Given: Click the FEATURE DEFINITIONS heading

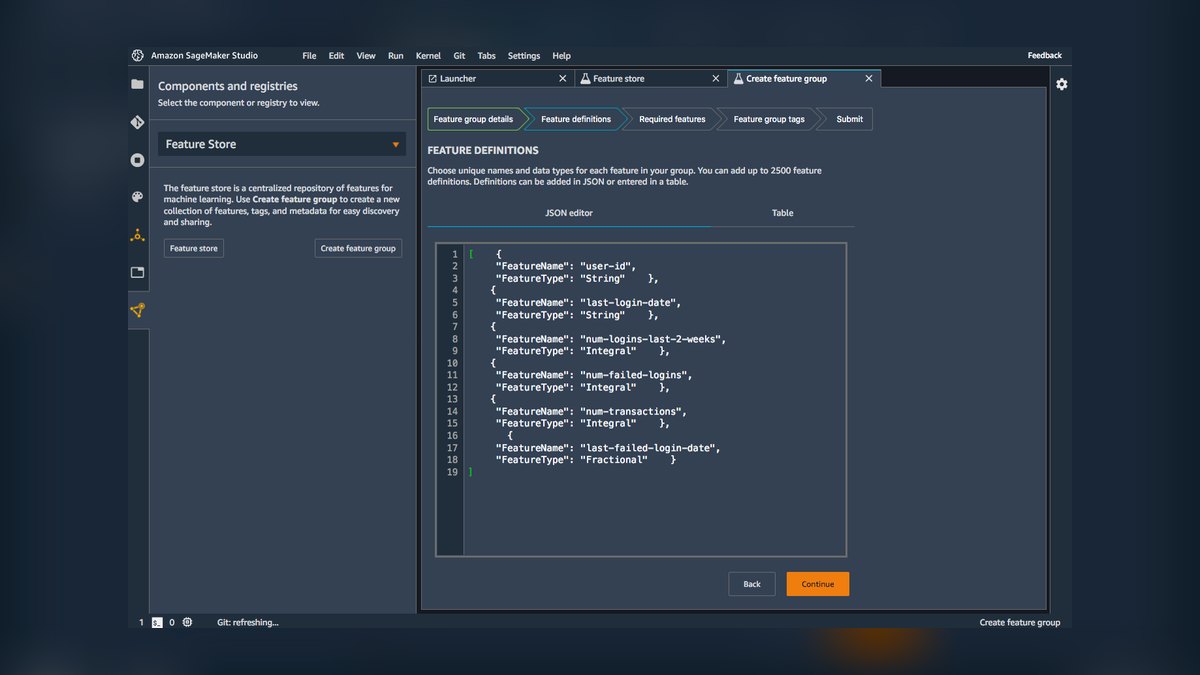Looking at the screenshot, I should point(483,151).
